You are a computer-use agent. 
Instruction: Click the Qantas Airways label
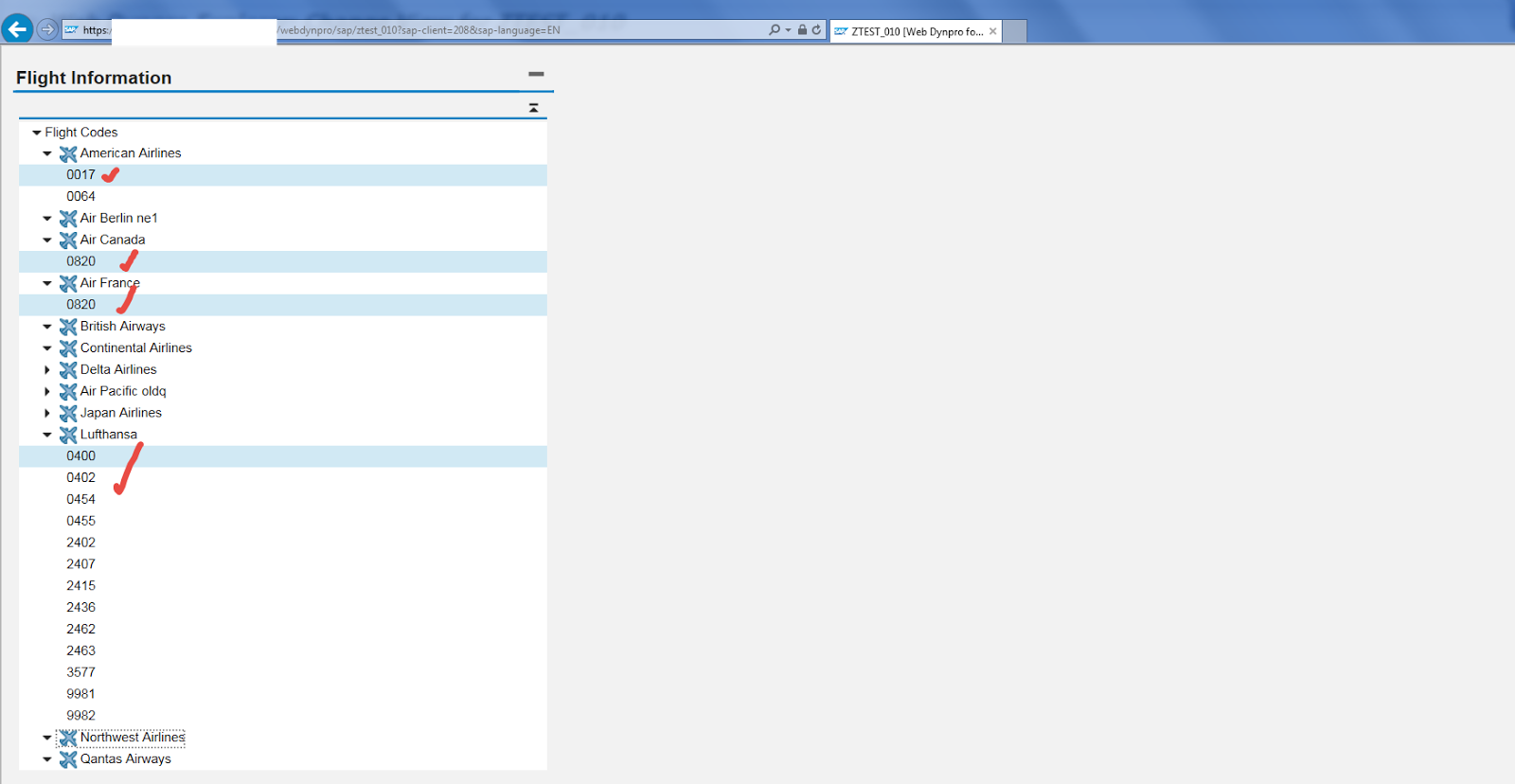(126, 759)
